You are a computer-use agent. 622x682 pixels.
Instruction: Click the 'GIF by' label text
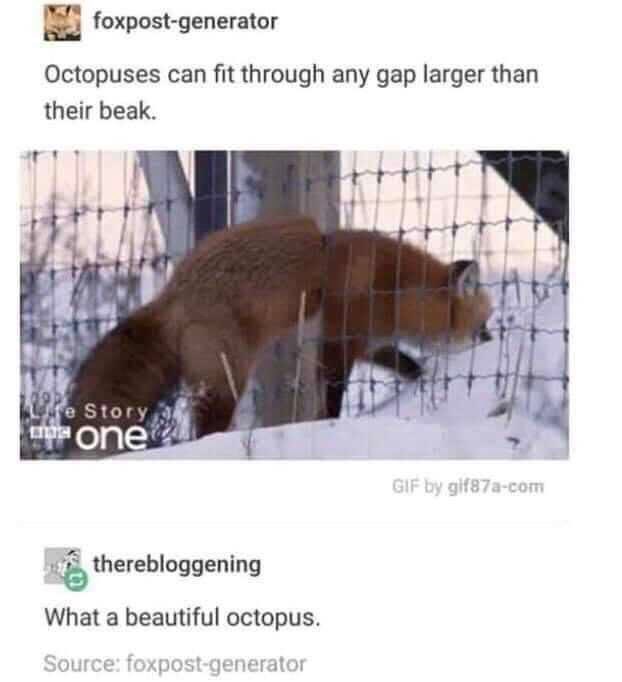click(417, 486)
